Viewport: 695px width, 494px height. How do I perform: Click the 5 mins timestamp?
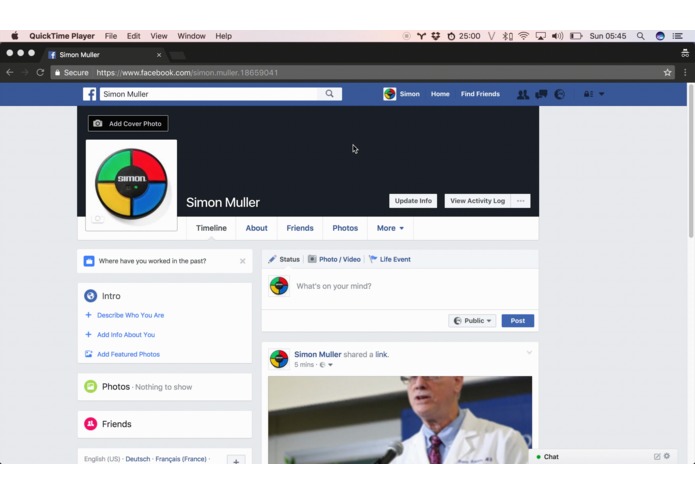tap(304, 365)
